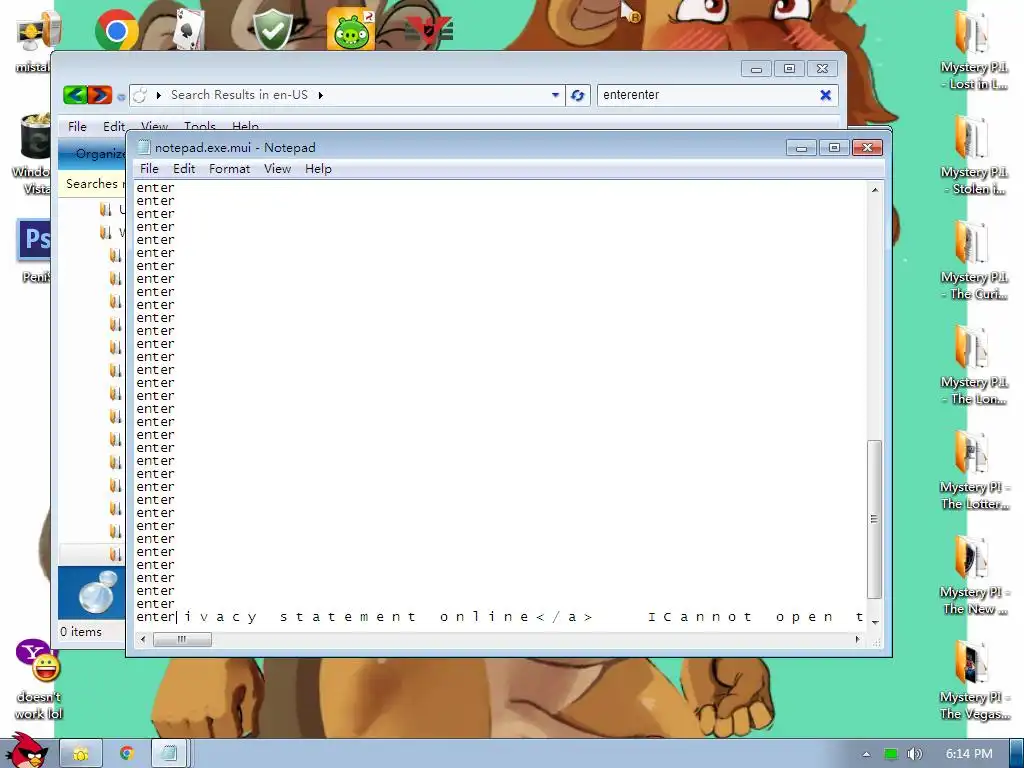Open Mystery P.I. Lost in L... folder
The image size is (1024, 768).
(x=973, y=50)
